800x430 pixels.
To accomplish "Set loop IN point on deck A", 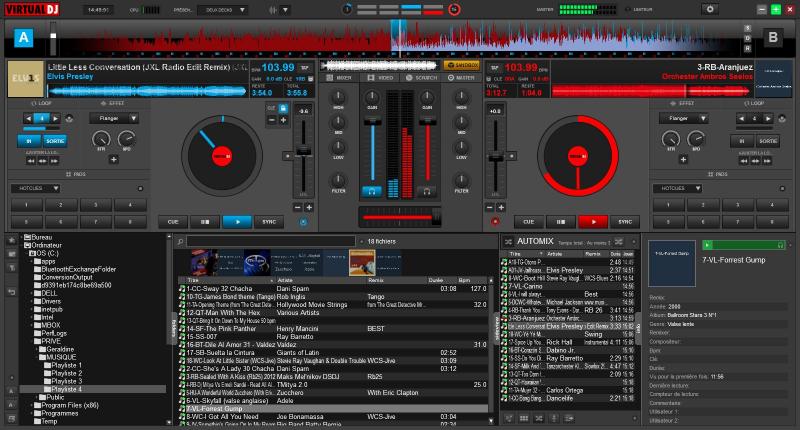I will [29, 141].
